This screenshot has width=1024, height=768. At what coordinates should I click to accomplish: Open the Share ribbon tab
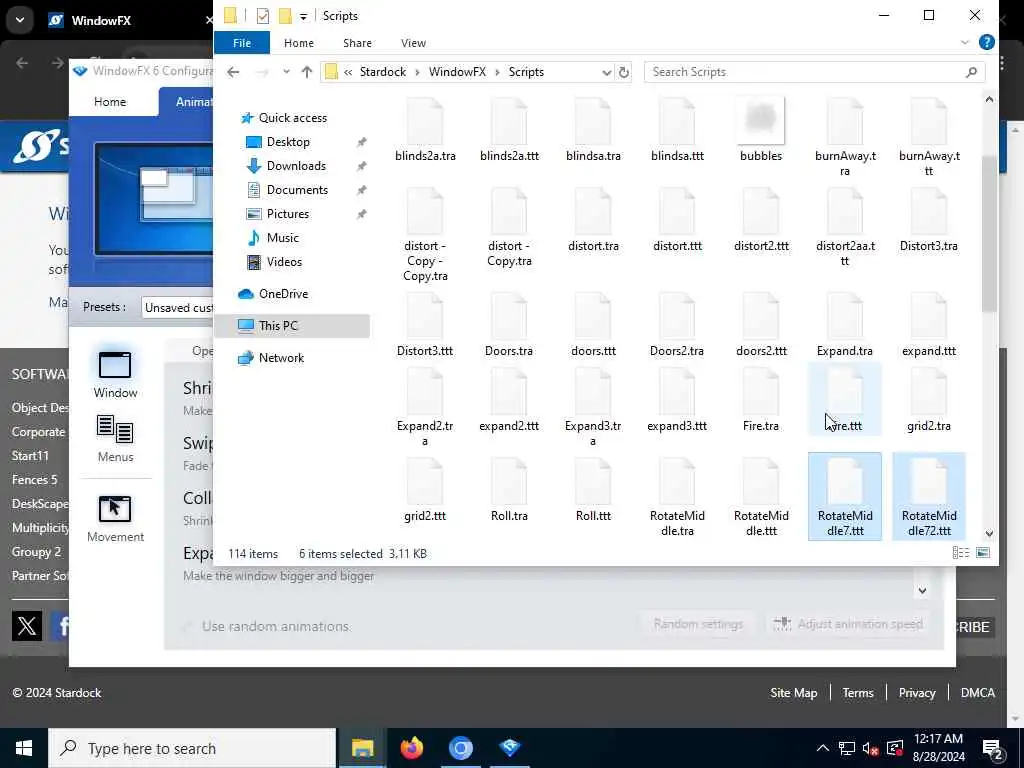[x=357, y=42]
